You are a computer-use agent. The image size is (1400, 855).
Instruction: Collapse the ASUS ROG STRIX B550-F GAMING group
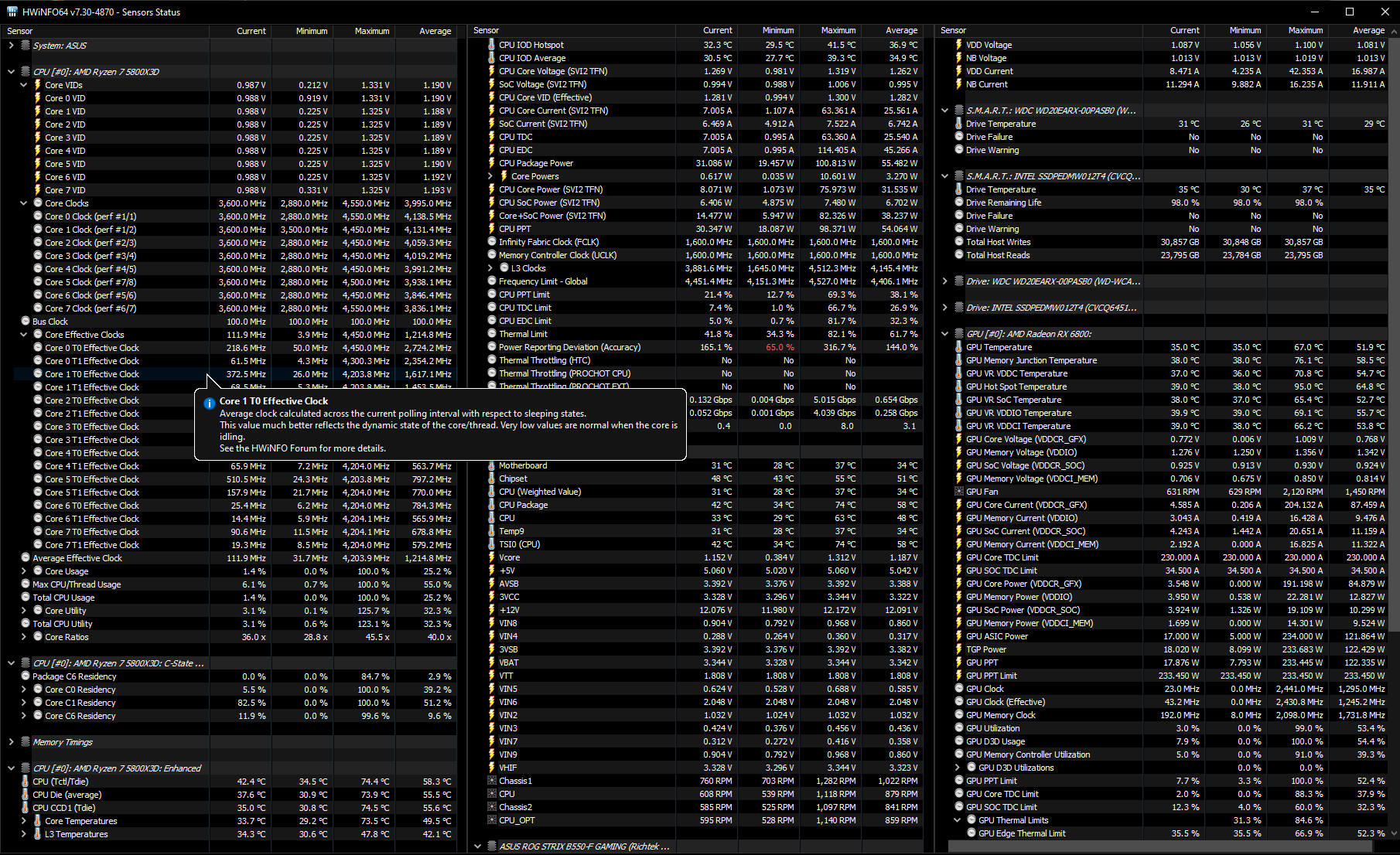click(477, 846)
